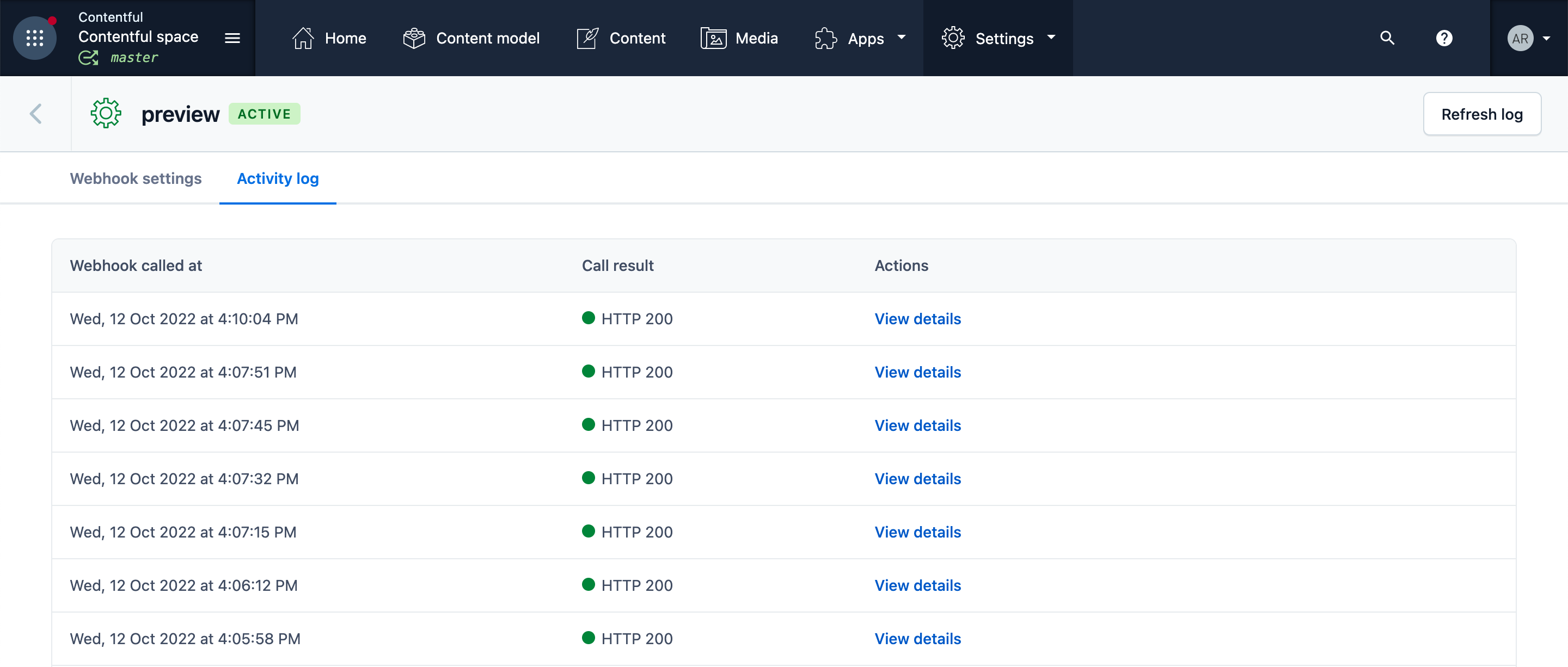The height and width of the screenshot is (667, 1568).
Task: Open the Home navigation item
Action: tap(329, 38)
